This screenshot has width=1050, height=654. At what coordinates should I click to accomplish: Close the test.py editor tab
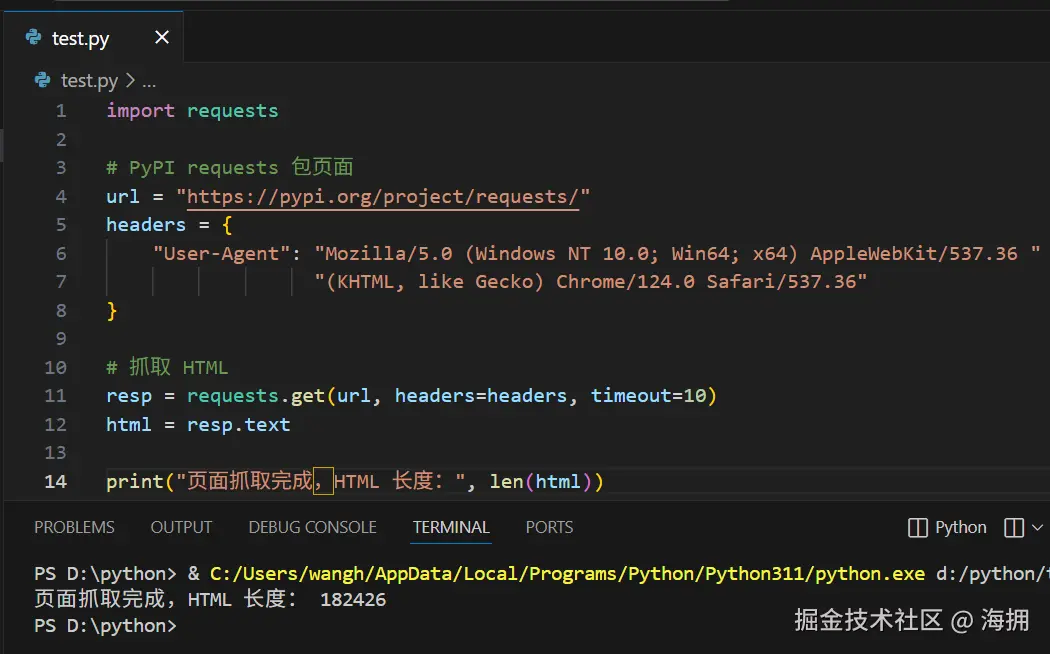pos(162,37)
